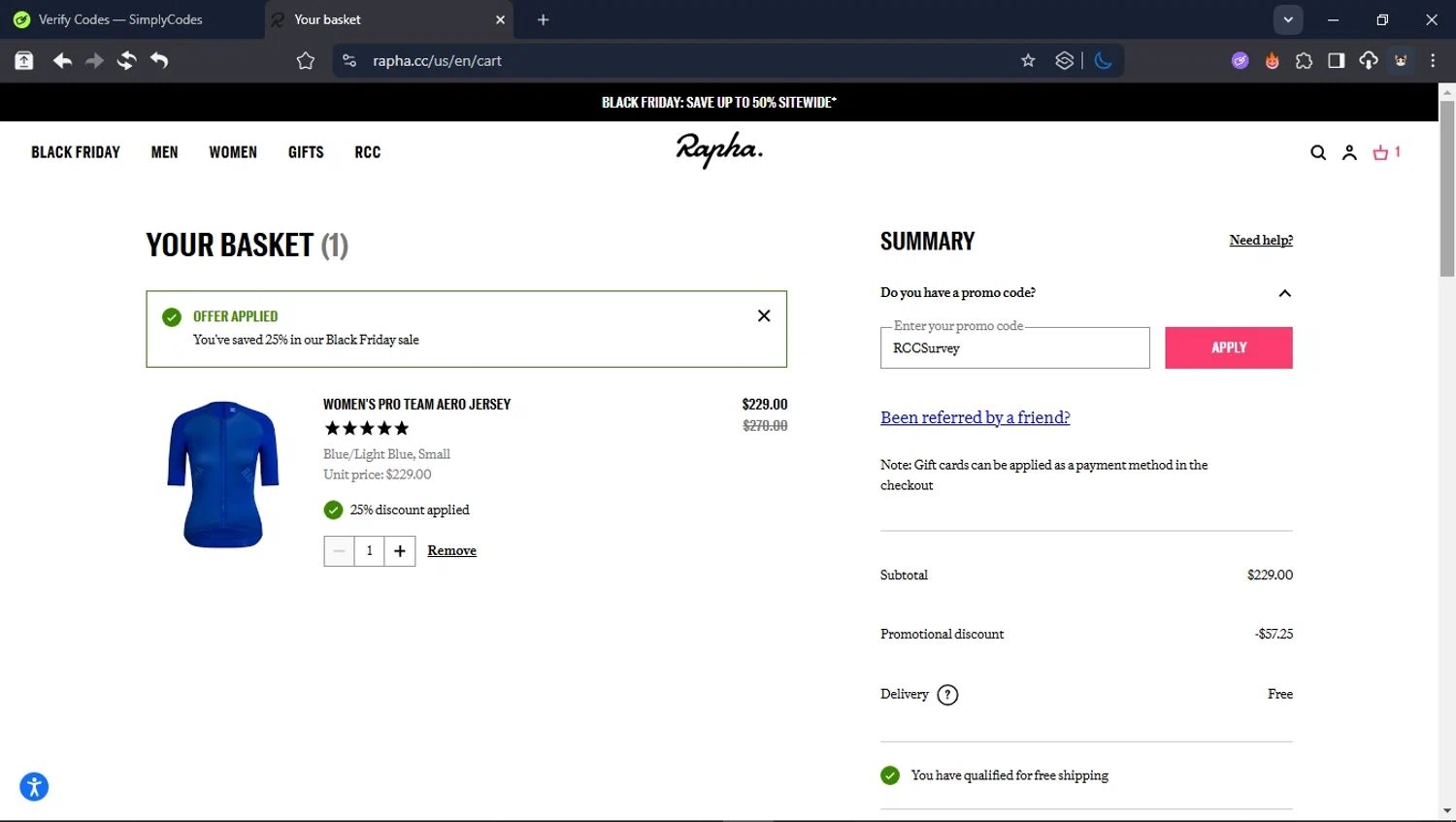The width and height of the screenshot is (1456, 822).
Task: Open the flame extension icon
Action: (x=1272, y=60)
